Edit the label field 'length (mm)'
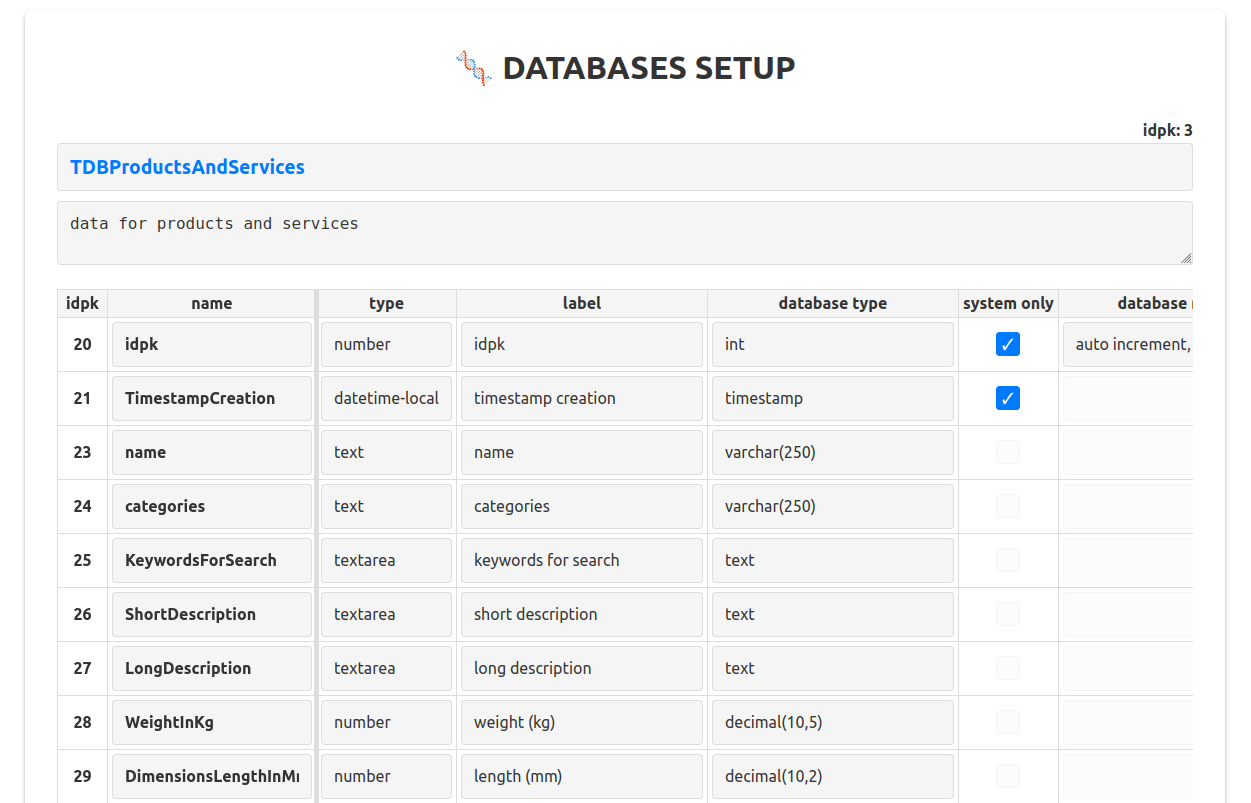This screenshot has height=803, width=1251. (x=581, y=776)
